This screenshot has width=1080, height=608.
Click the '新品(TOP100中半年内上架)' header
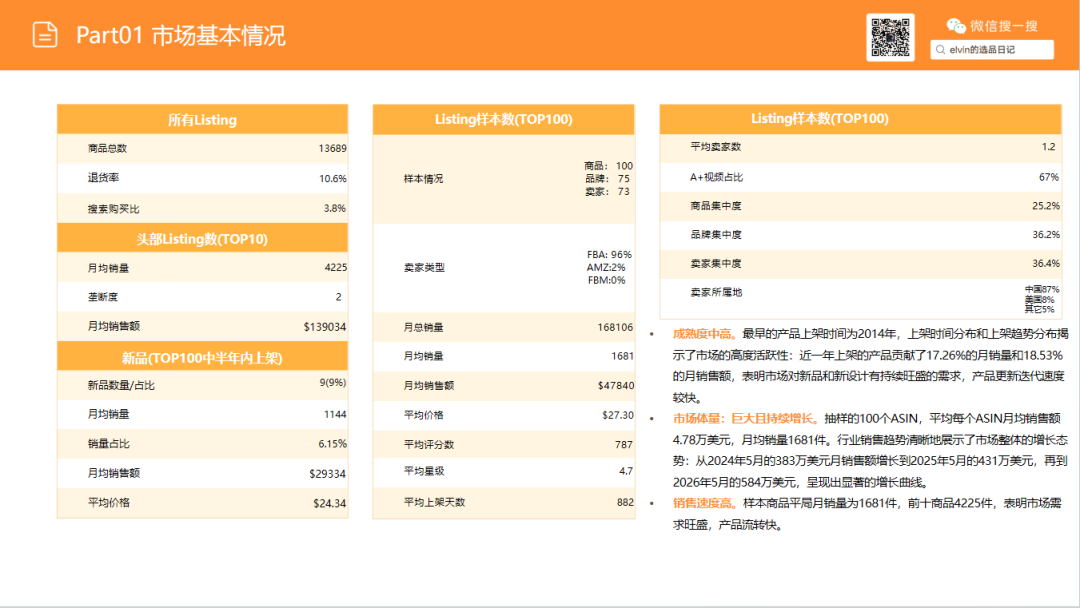pyautogui.click(x=202, y=357)
